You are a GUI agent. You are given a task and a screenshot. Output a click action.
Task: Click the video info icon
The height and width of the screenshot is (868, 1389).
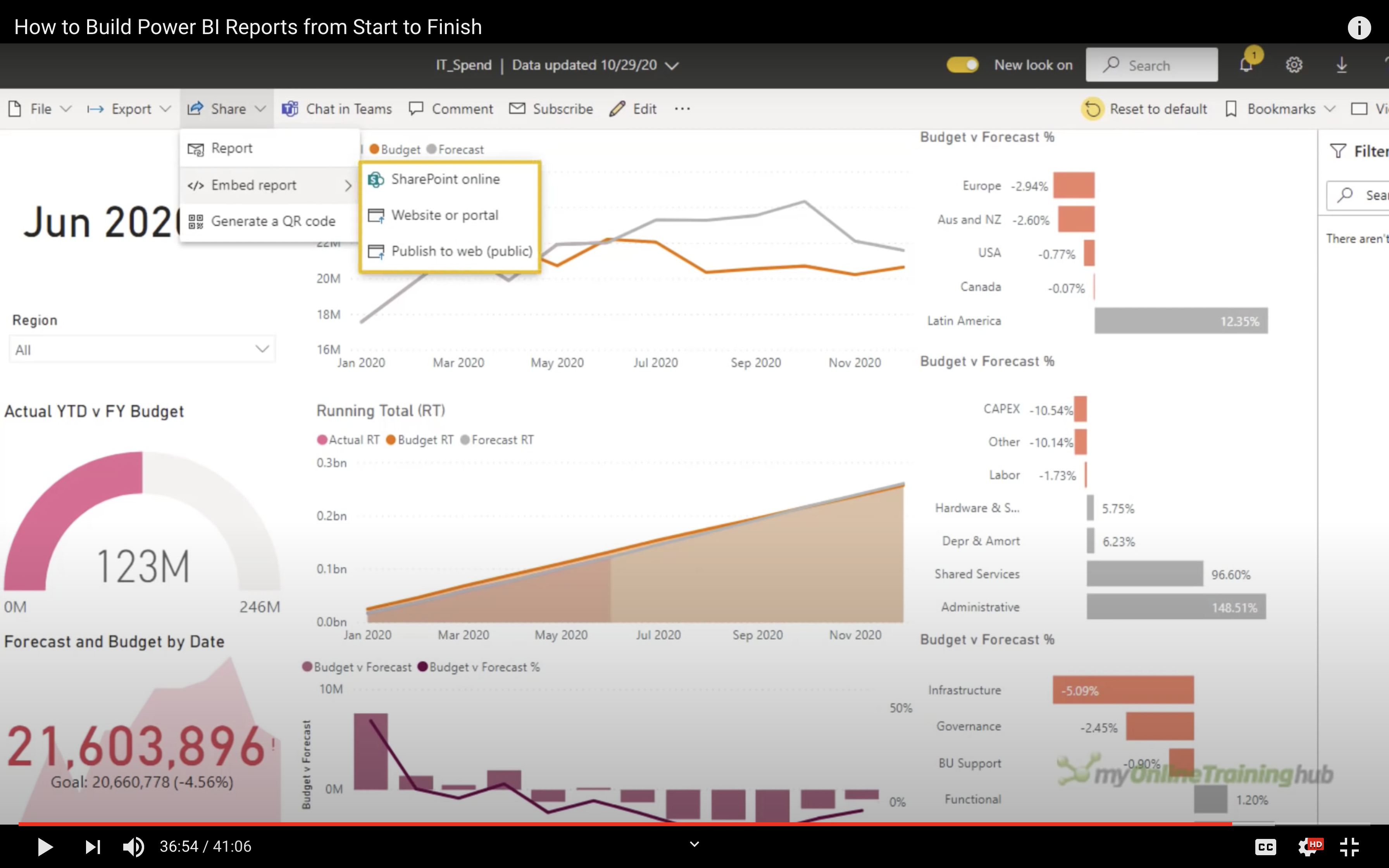[x=1359, y=28]
